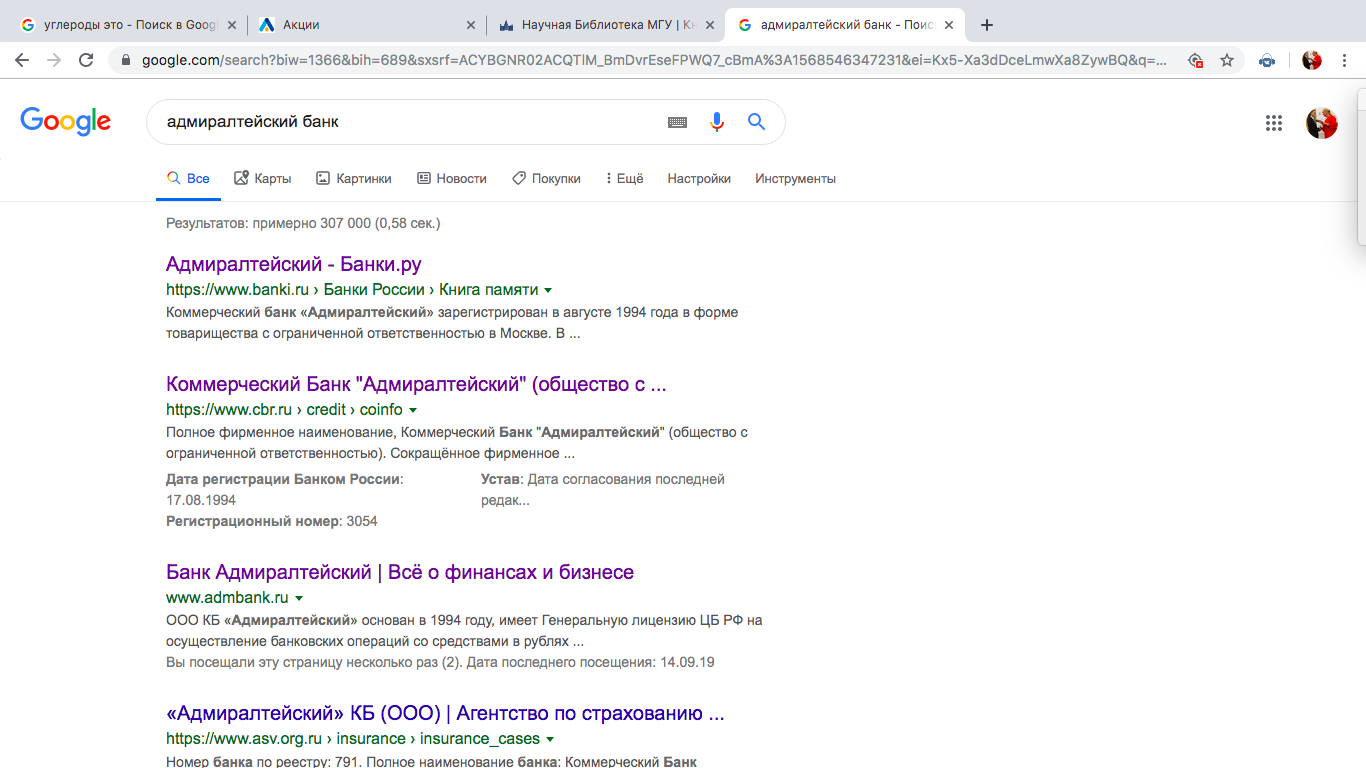Reload the current page
This screenshot has width=1366, height=768.
86,60
